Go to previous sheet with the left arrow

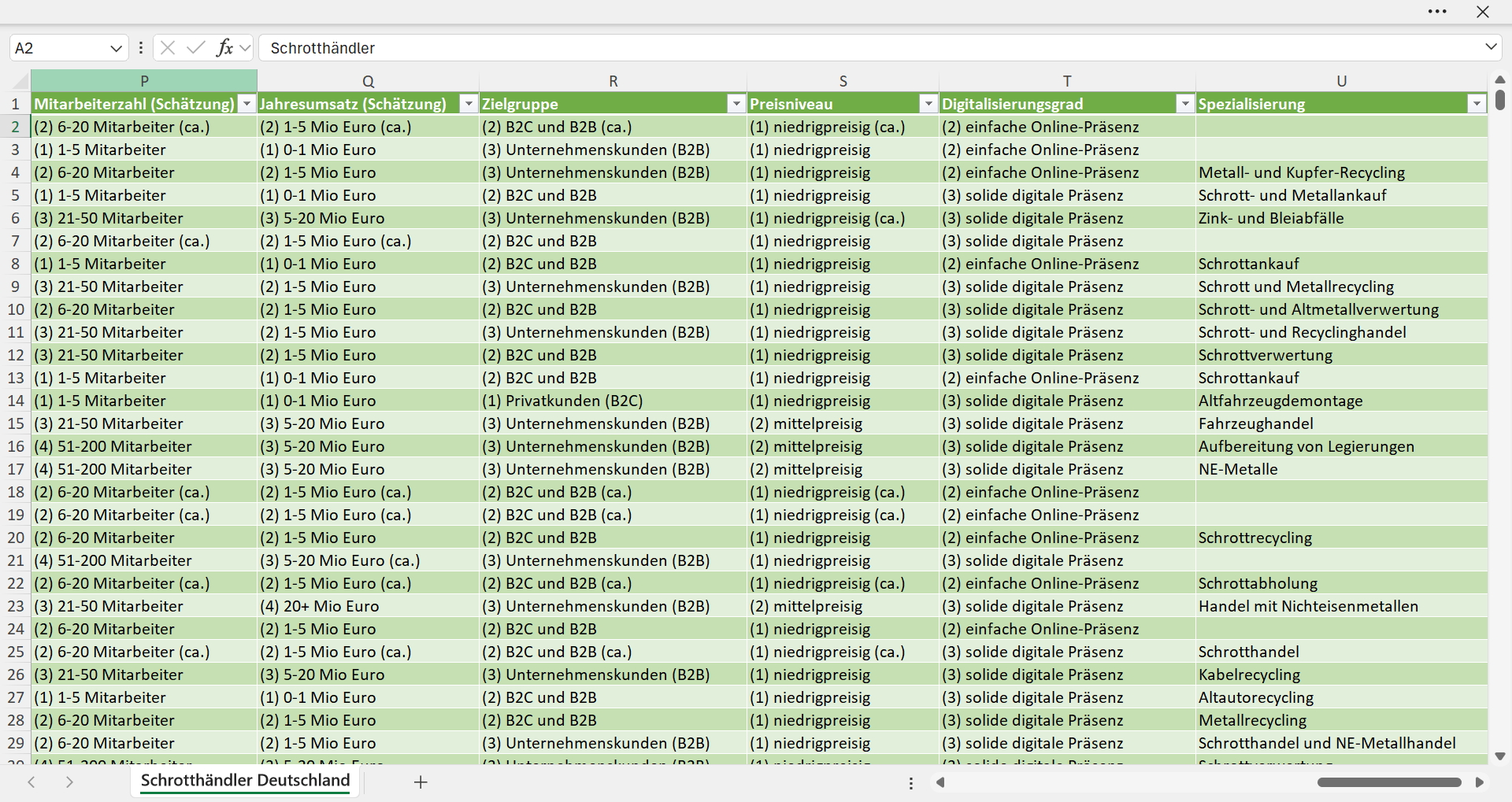click(x=31, y=782)
